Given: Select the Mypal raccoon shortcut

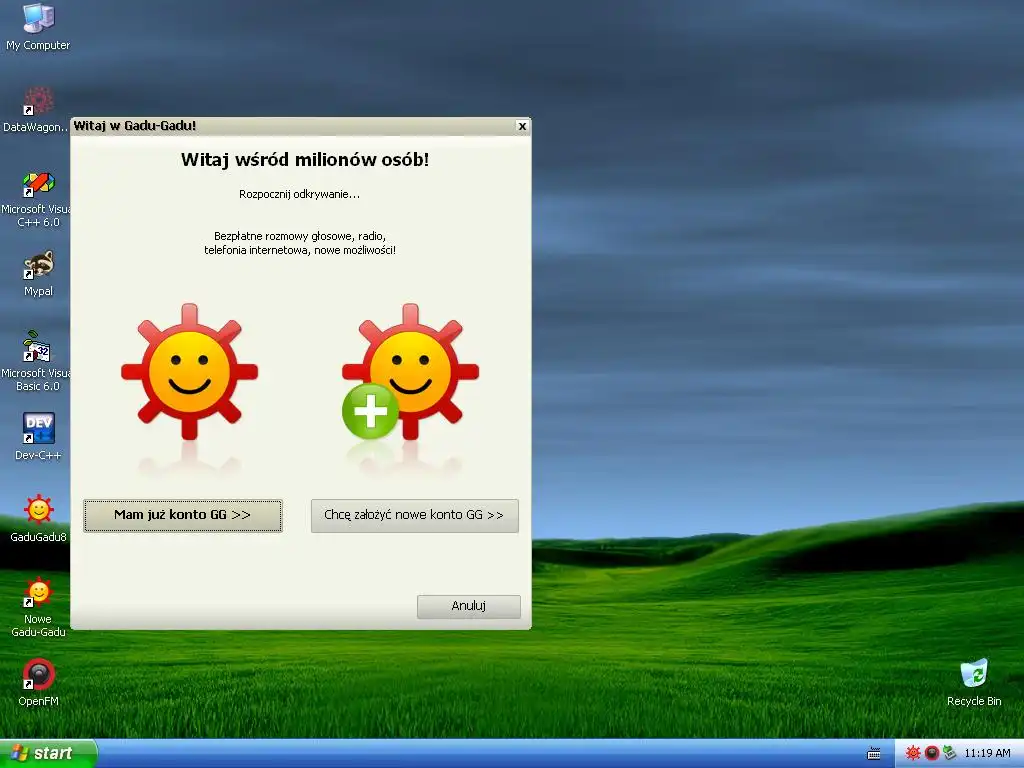Looking at the screenshot, I should (39, 274).
